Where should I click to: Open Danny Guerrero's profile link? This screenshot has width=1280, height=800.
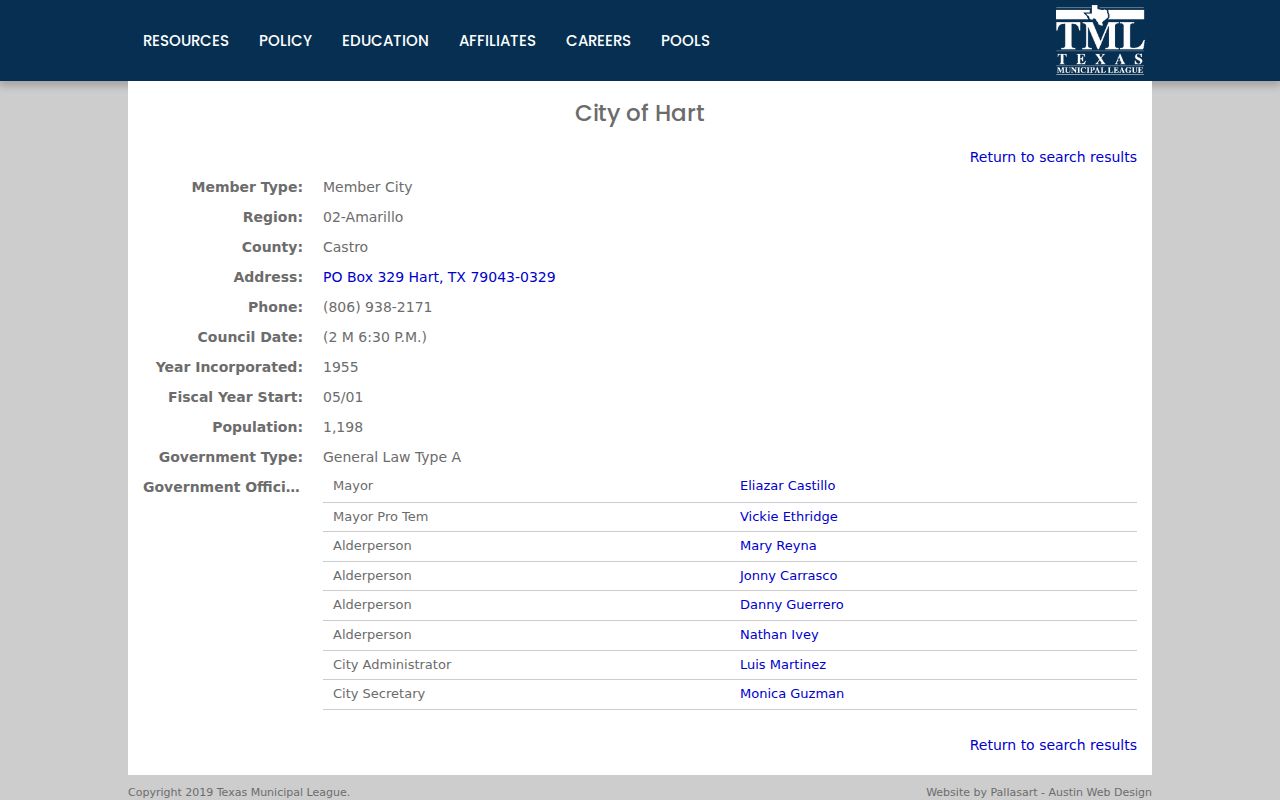coord(792,605)
